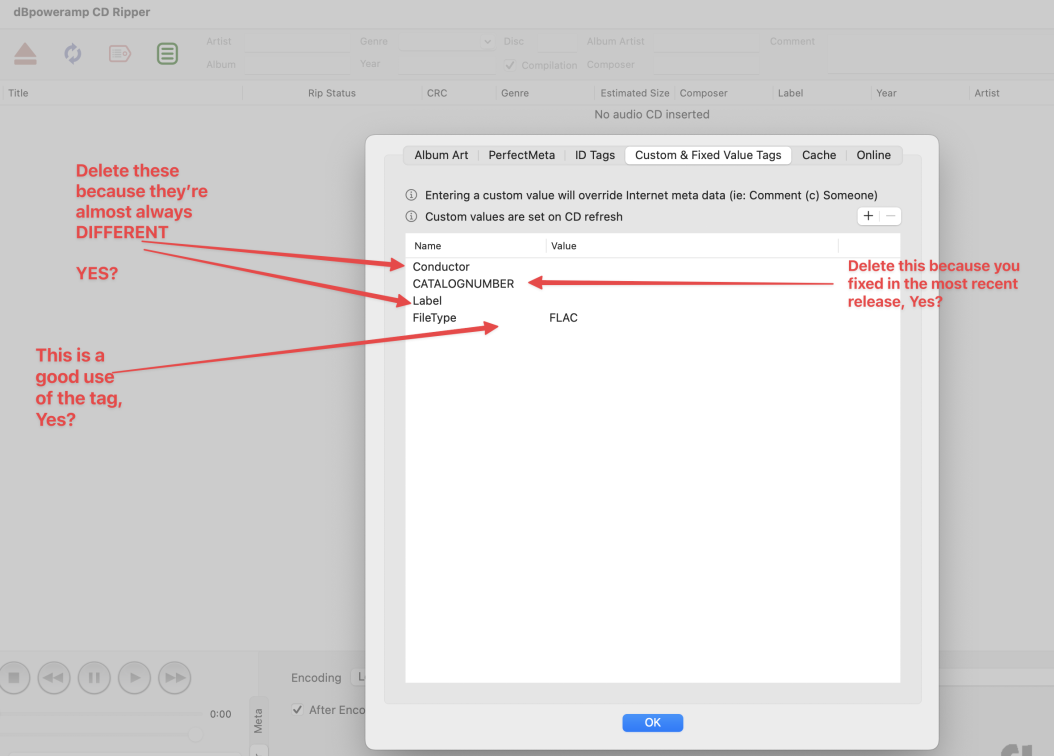Click the Name column header
Screen dimensions: 1054x756
(x=476, y=246)
